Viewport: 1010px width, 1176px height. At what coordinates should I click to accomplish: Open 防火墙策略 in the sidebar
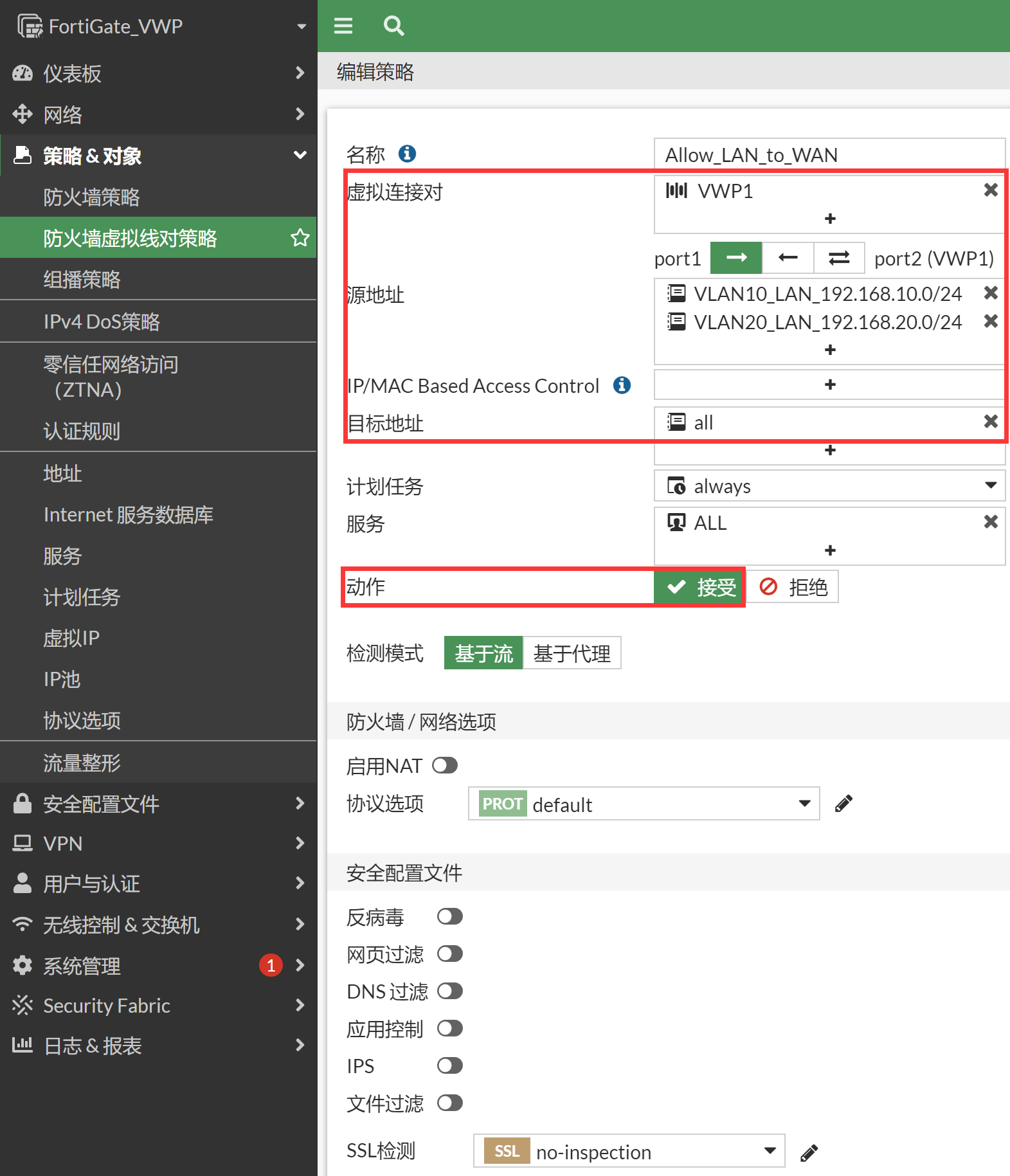[91, 197]
